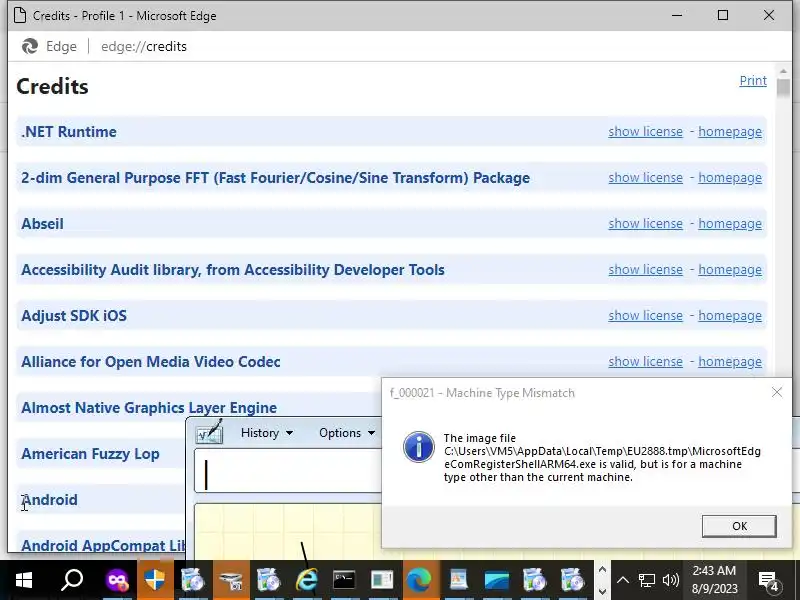
Task: Open taskbar Search magnifier
Action: tap(72, 580)
